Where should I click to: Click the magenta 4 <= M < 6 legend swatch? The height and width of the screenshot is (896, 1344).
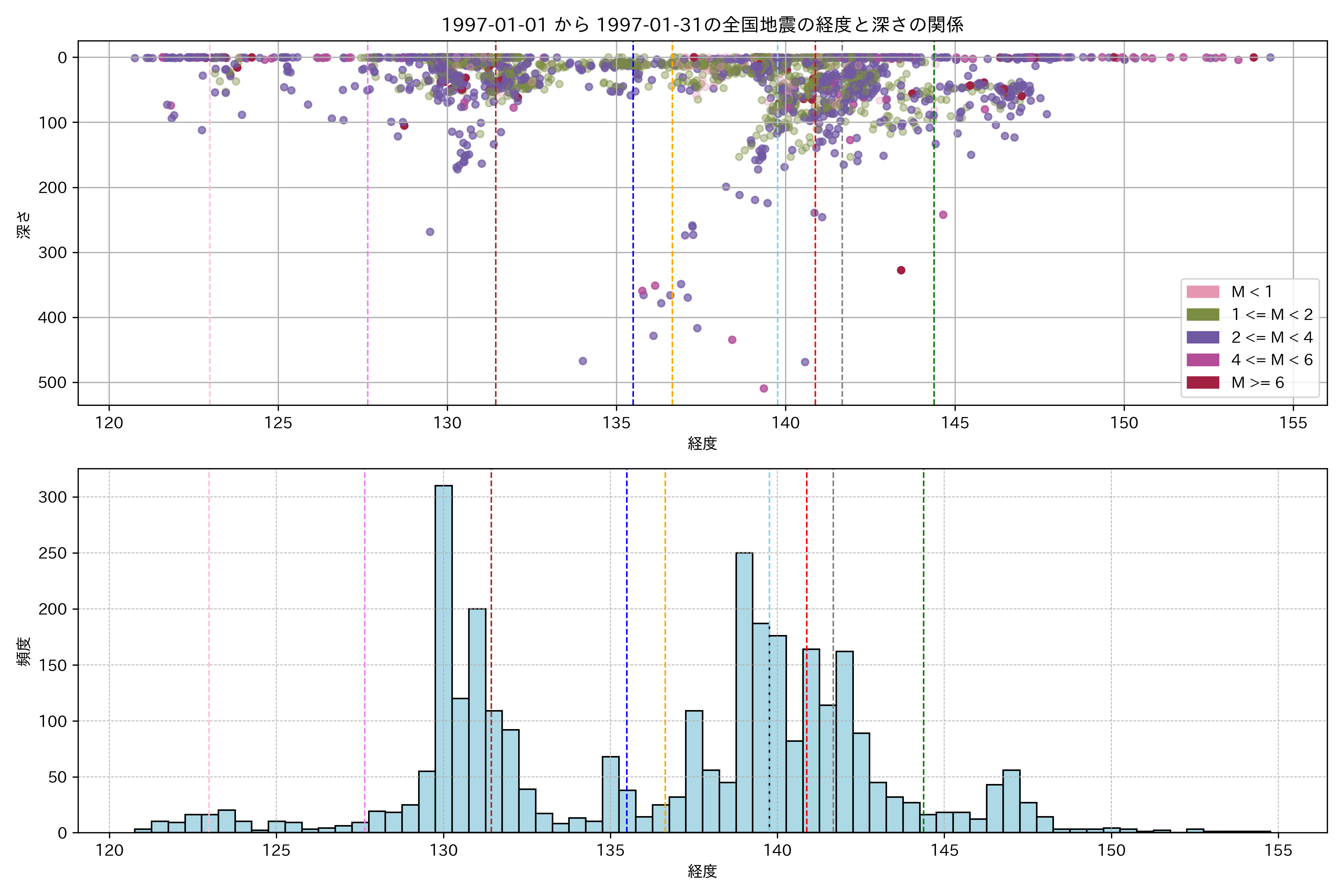point(1202,360)
